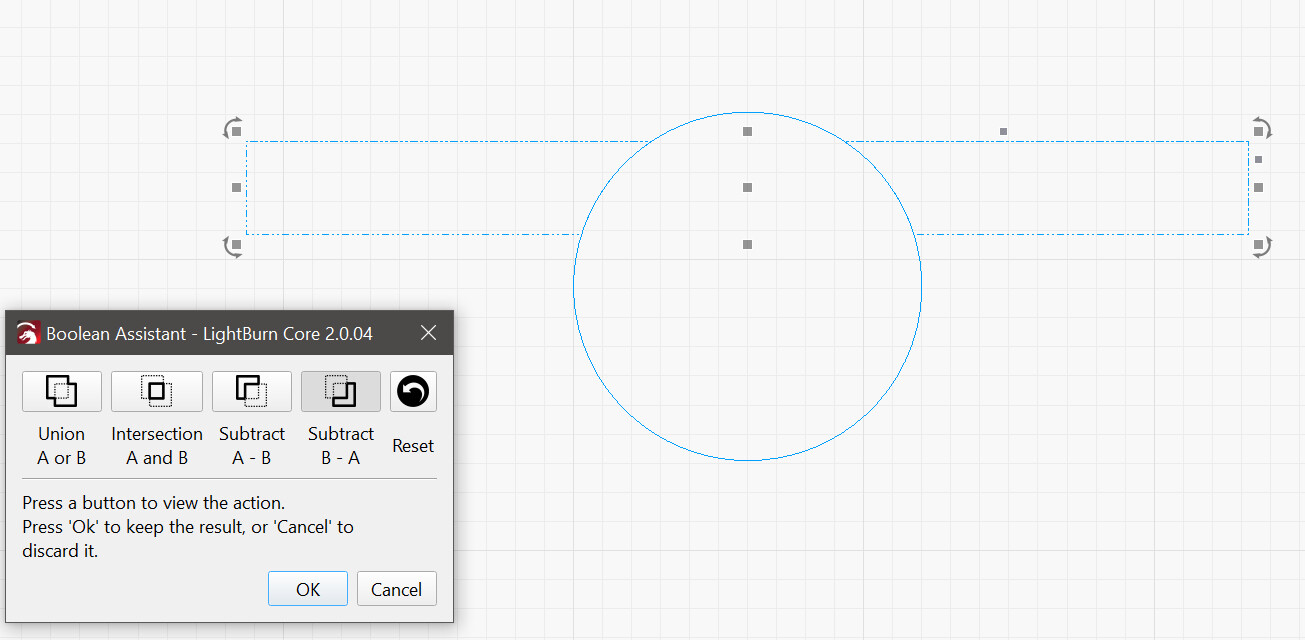The width and height of the screenshot is (1305, 640).
Task: Select the bottom-left rotation arrow handle
Action: 234,246
